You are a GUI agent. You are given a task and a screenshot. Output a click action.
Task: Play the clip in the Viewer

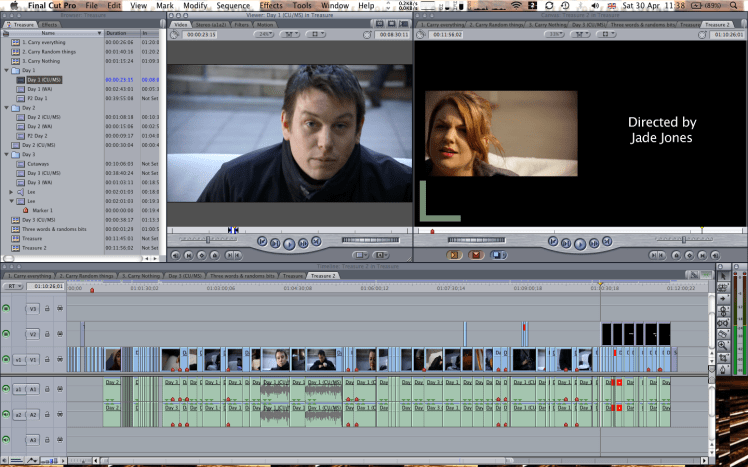pos(289,242)
